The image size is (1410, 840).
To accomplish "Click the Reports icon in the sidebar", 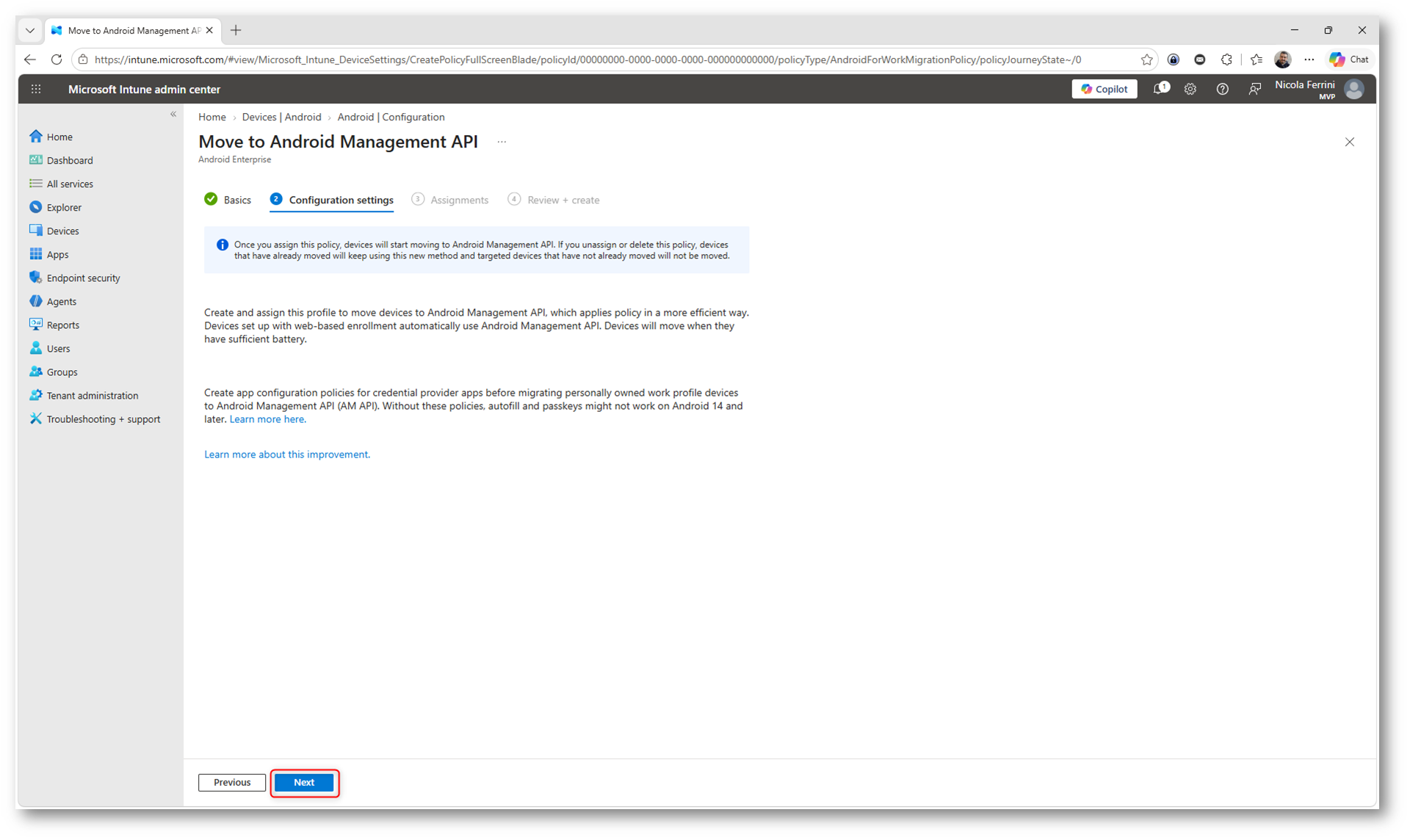I will tap(36, 325).
